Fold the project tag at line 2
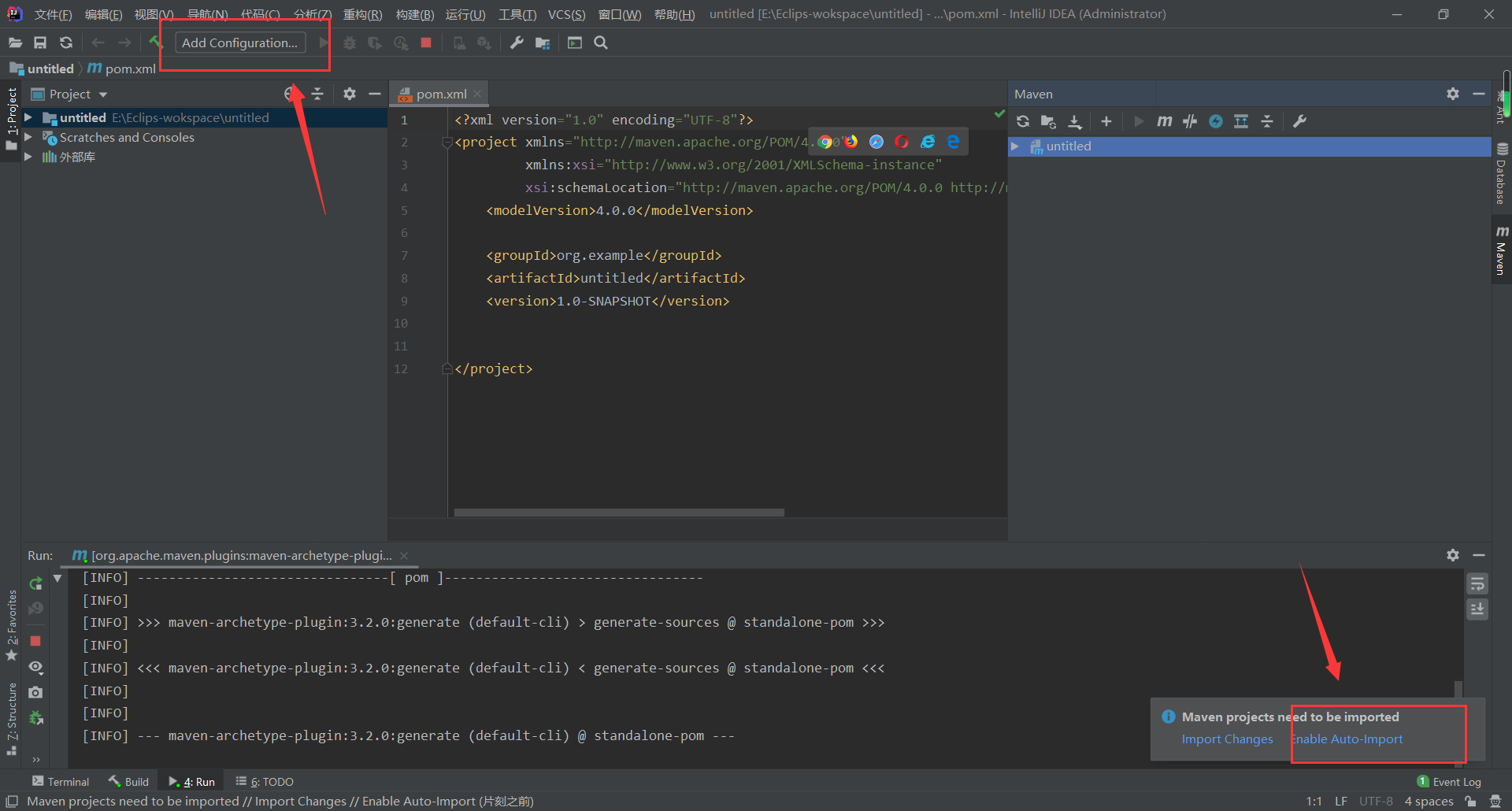 click(447, 143)
